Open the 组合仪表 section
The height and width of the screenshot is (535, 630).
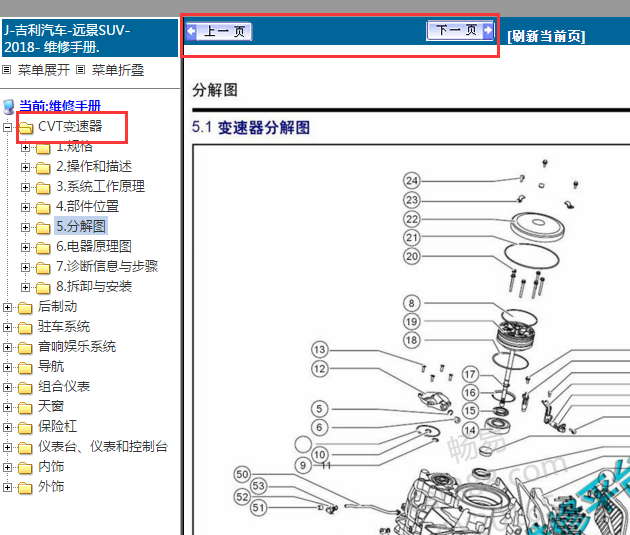[x=64, y=386]
